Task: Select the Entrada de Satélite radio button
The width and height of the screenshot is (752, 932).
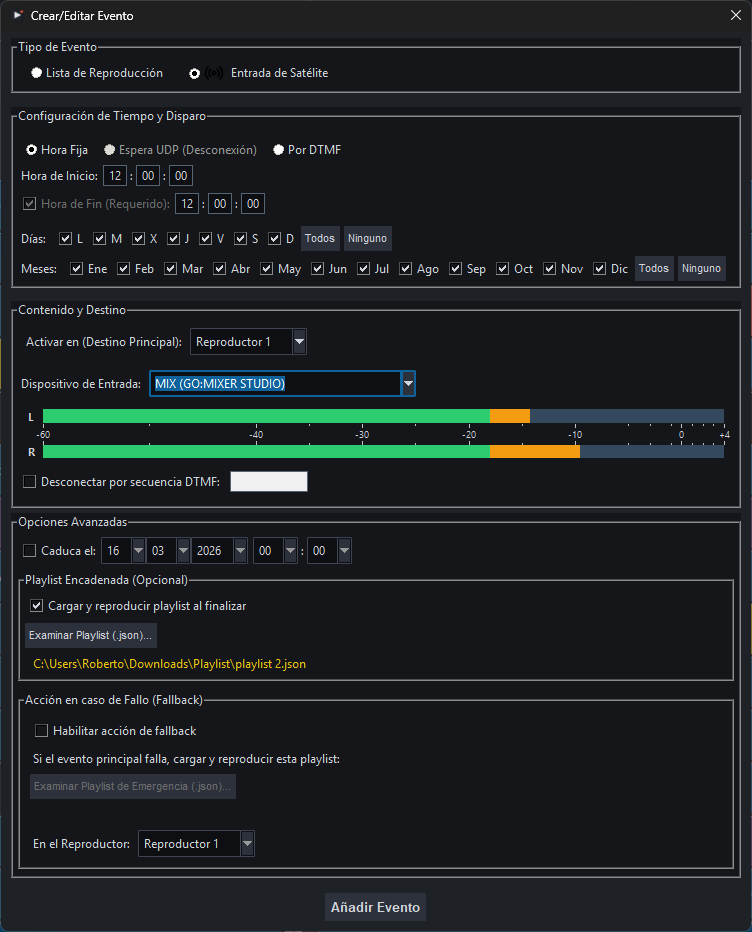Action: point(194,73)
